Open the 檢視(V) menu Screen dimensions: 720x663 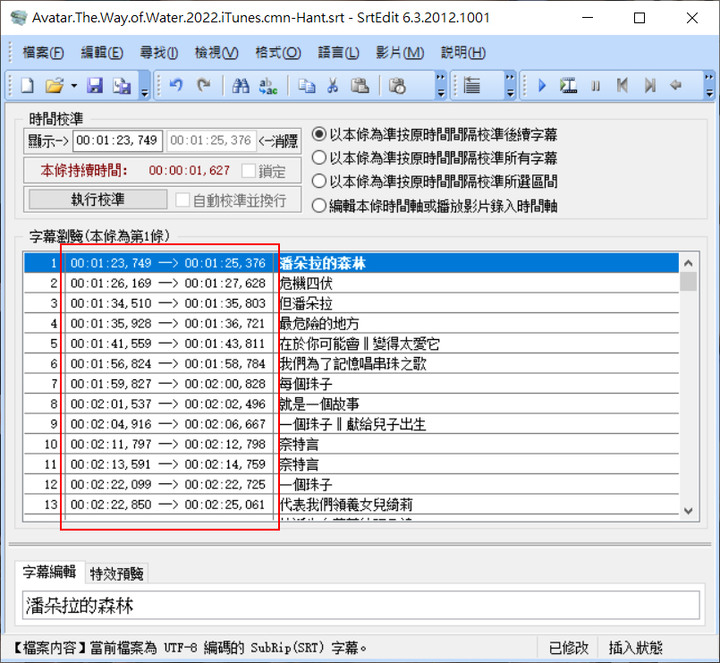tap(216, 52)
